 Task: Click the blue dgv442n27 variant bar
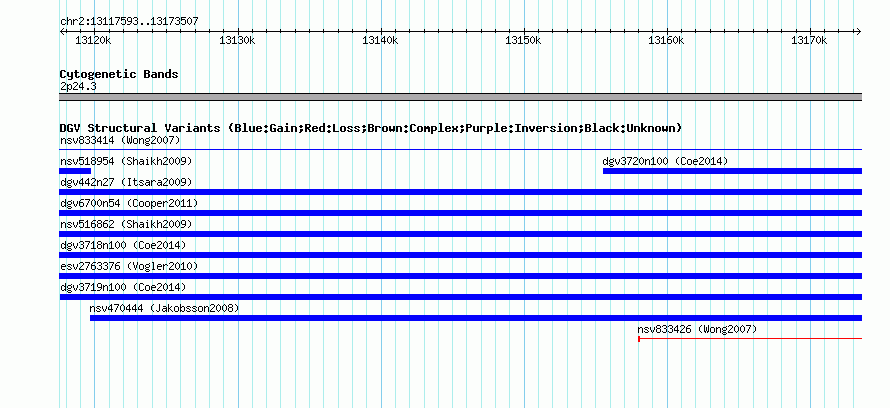click(460, 192)
